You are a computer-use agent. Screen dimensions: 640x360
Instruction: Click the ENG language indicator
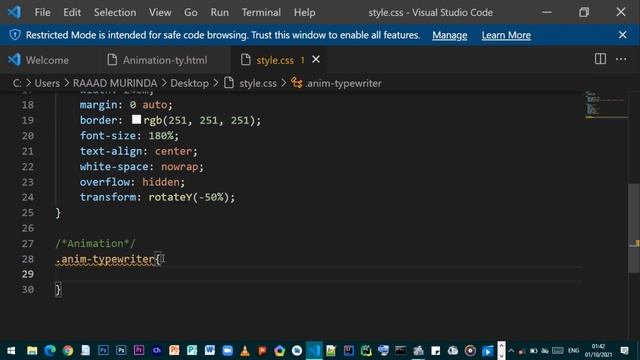click(573, 351)
